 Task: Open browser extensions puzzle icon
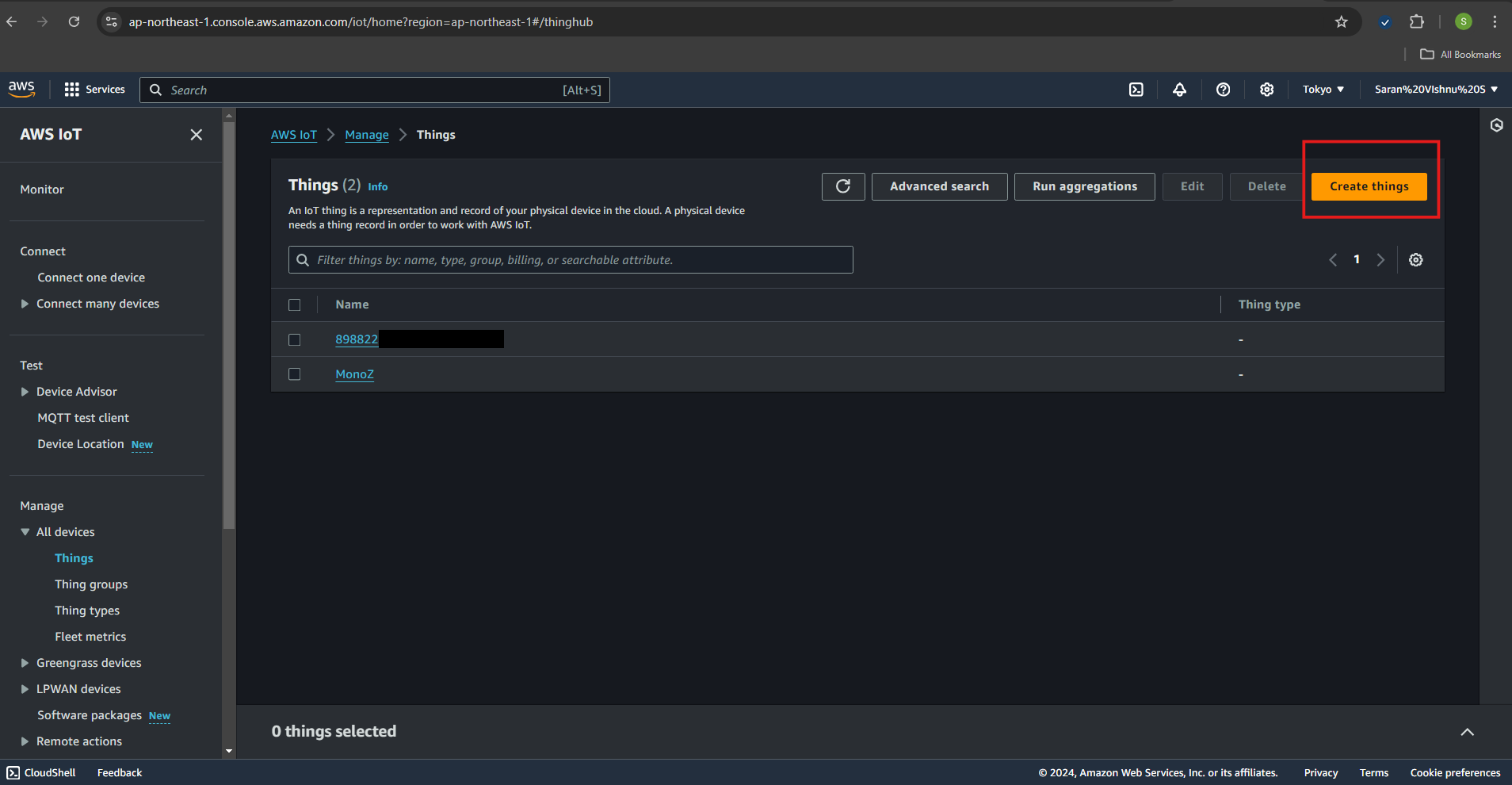[x=1417, y=22]
